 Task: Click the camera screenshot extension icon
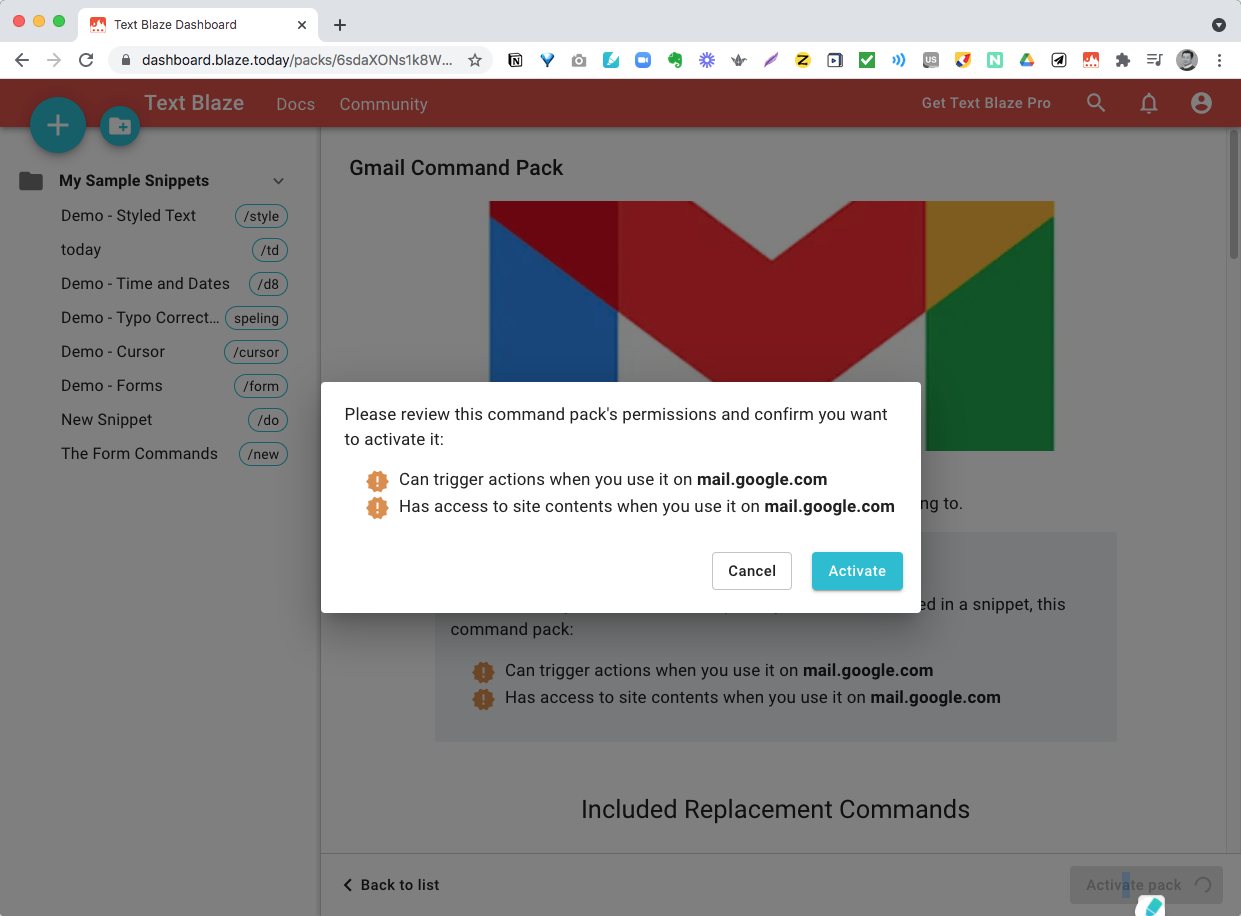[579, 60]
